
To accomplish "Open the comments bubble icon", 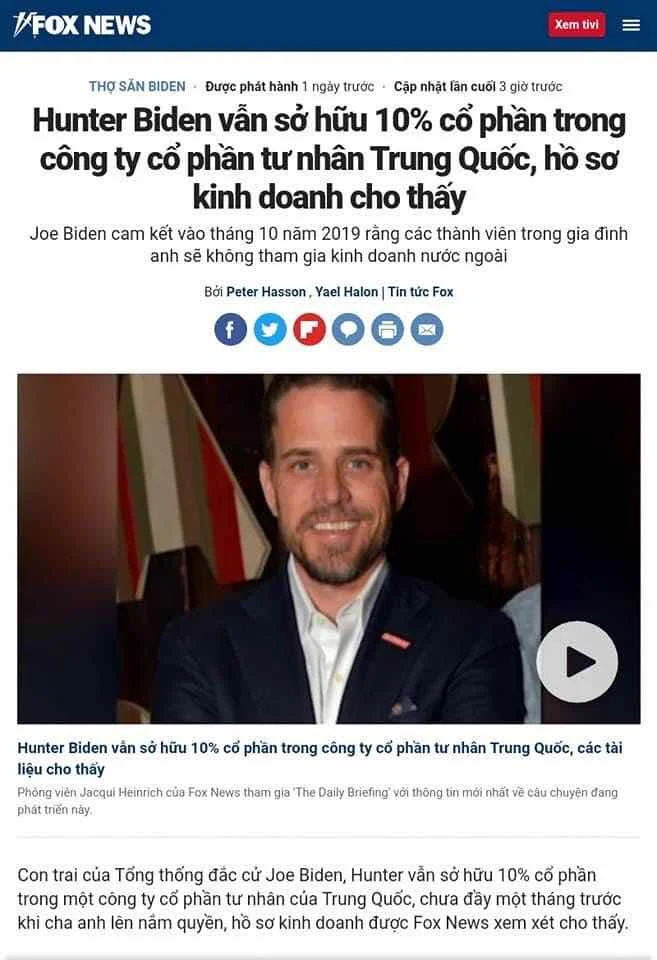I will click(x=348, y=329).
